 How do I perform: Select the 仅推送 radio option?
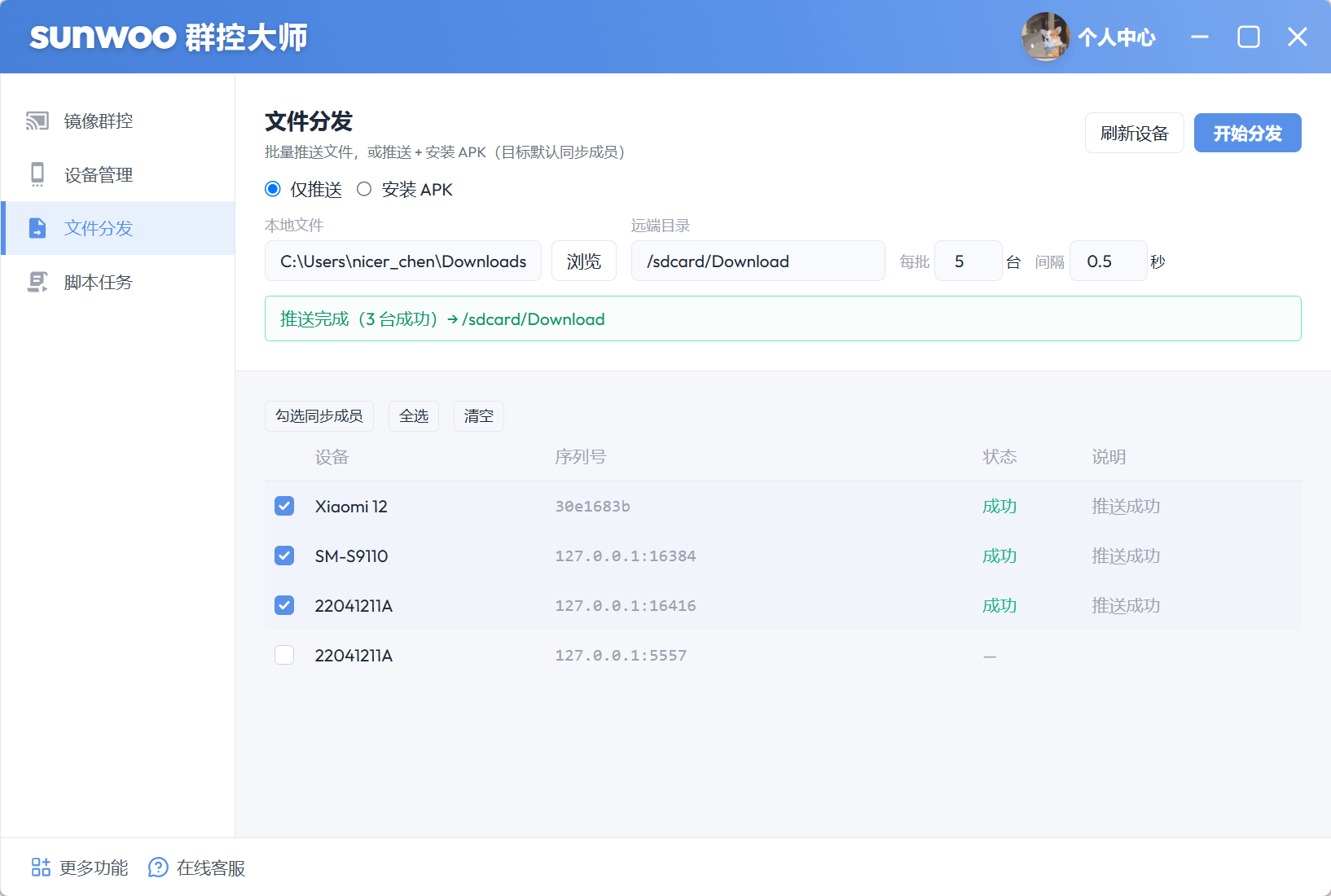pos(273,189)
